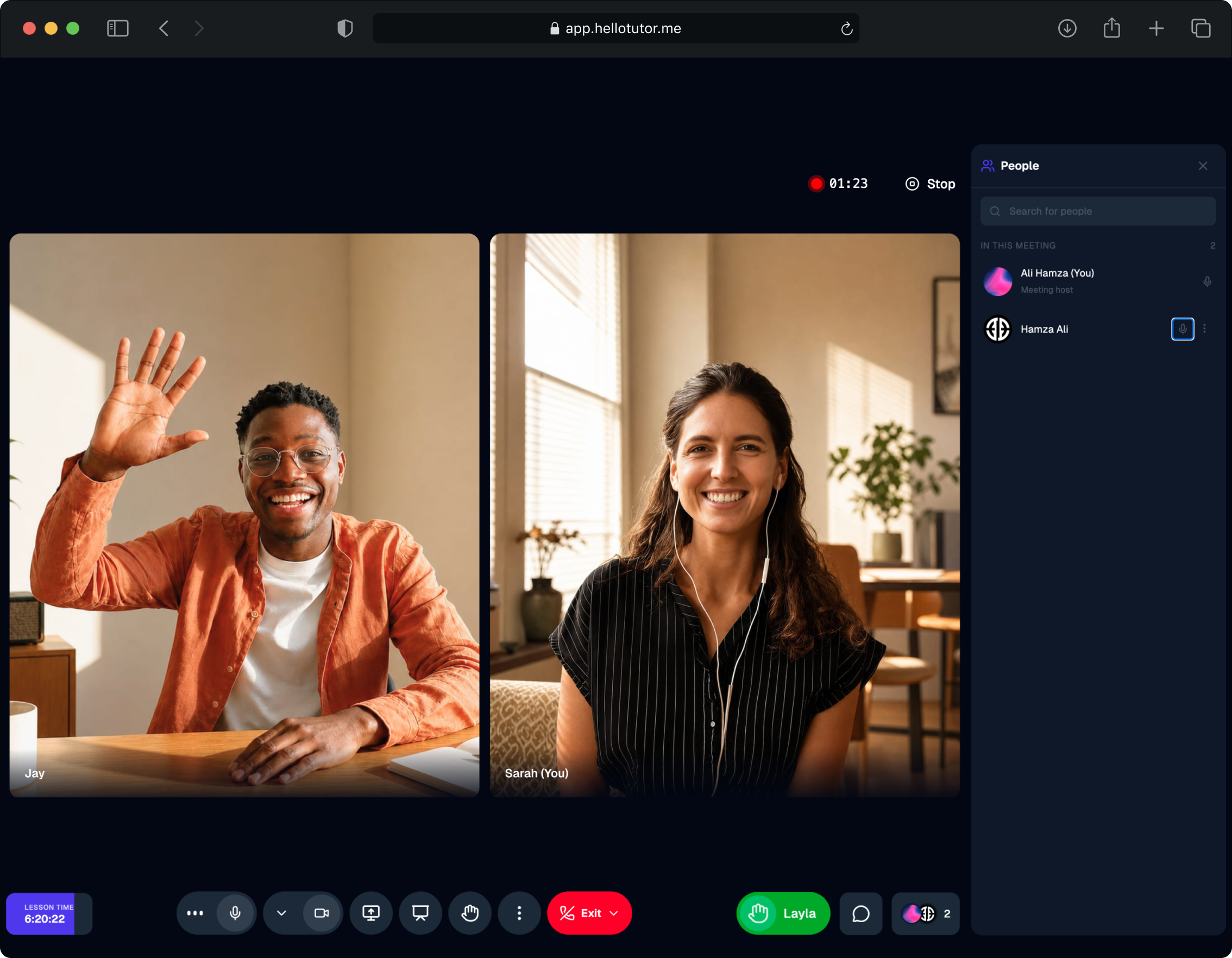
Task: Toggle Hamza Ali's microphone in People list
Action: (x=1183, y=329)
